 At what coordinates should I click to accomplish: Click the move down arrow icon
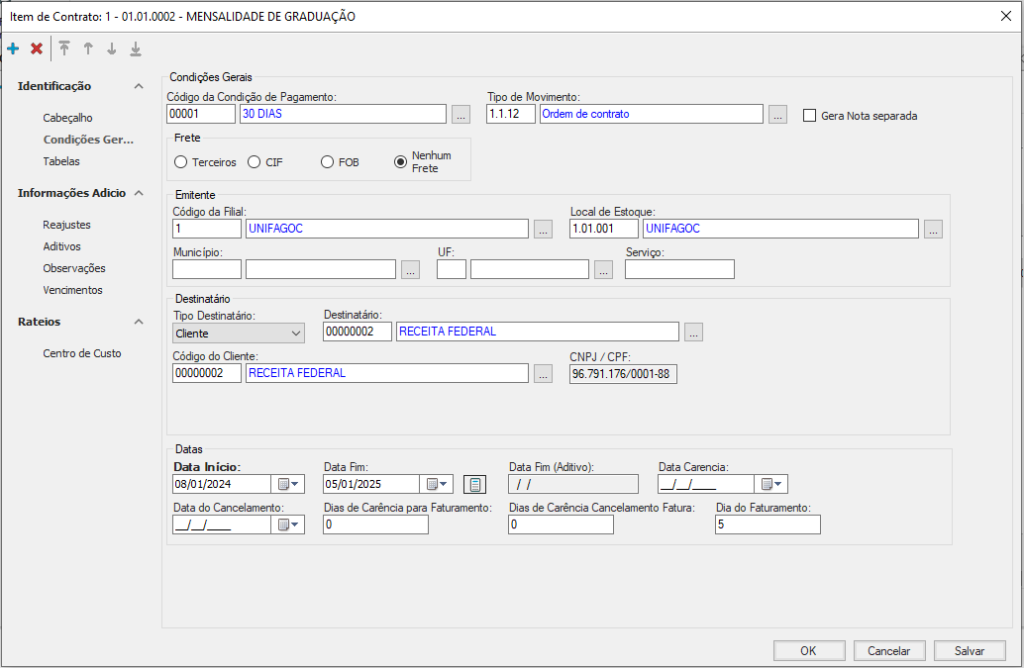click(112, 48)
